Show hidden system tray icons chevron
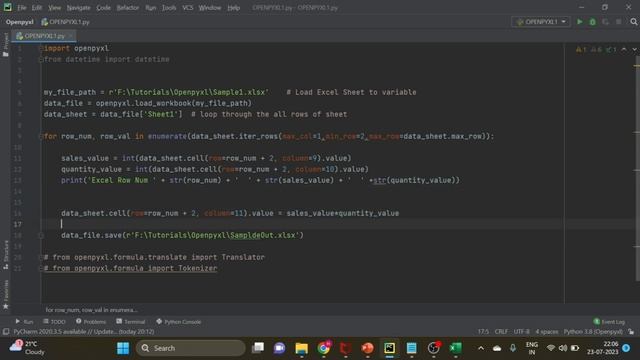The height and width of the screenshot is (360, 640). [481, 348]
